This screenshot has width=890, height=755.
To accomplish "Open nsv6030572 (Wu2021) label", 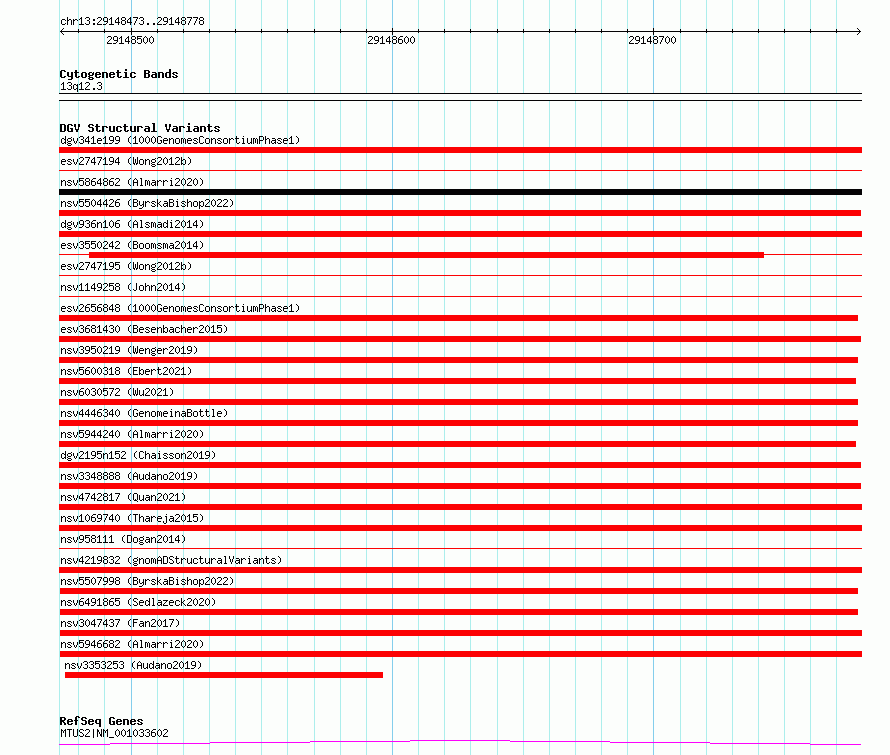I will coord(117,392).
